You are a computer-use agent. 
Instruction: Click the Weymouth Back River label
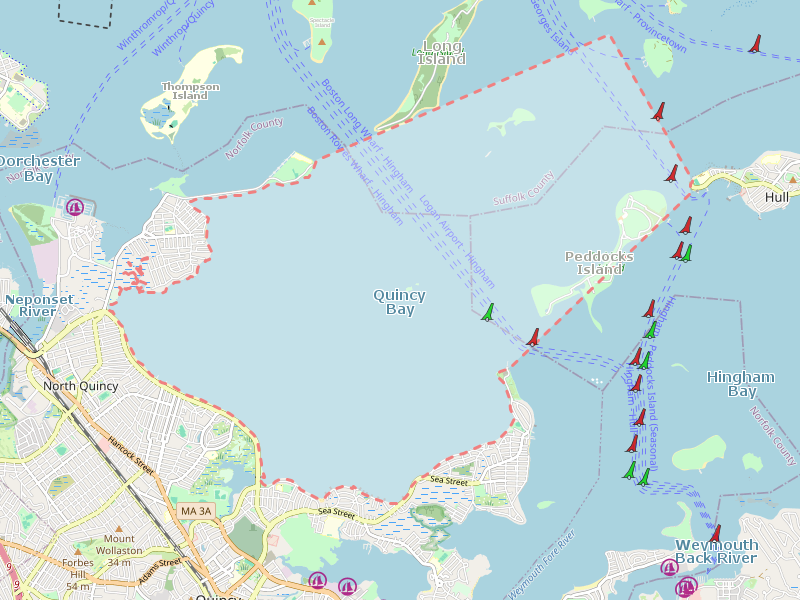716,551
